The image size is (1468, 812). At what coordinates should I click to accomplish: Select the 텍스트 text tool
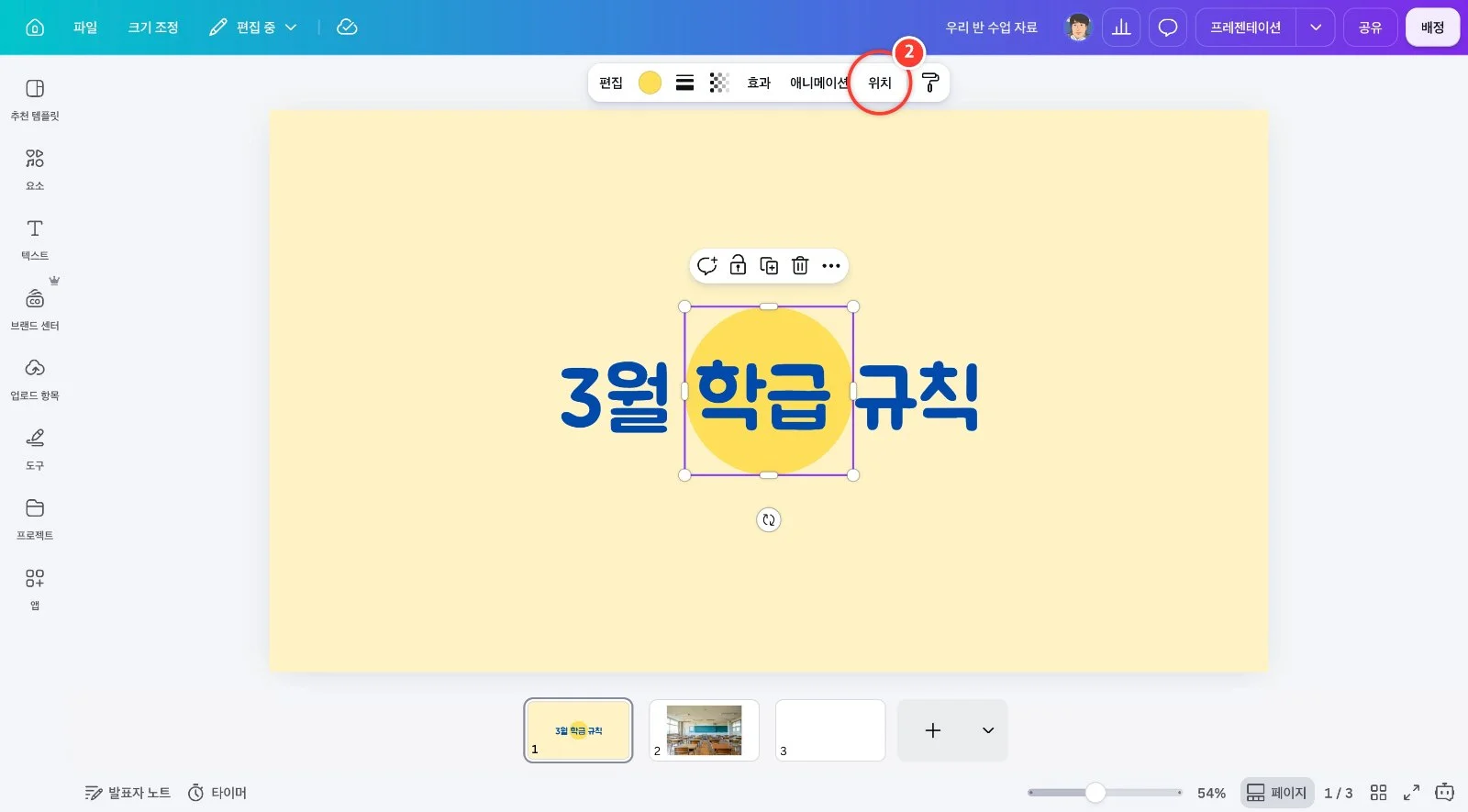35,239
